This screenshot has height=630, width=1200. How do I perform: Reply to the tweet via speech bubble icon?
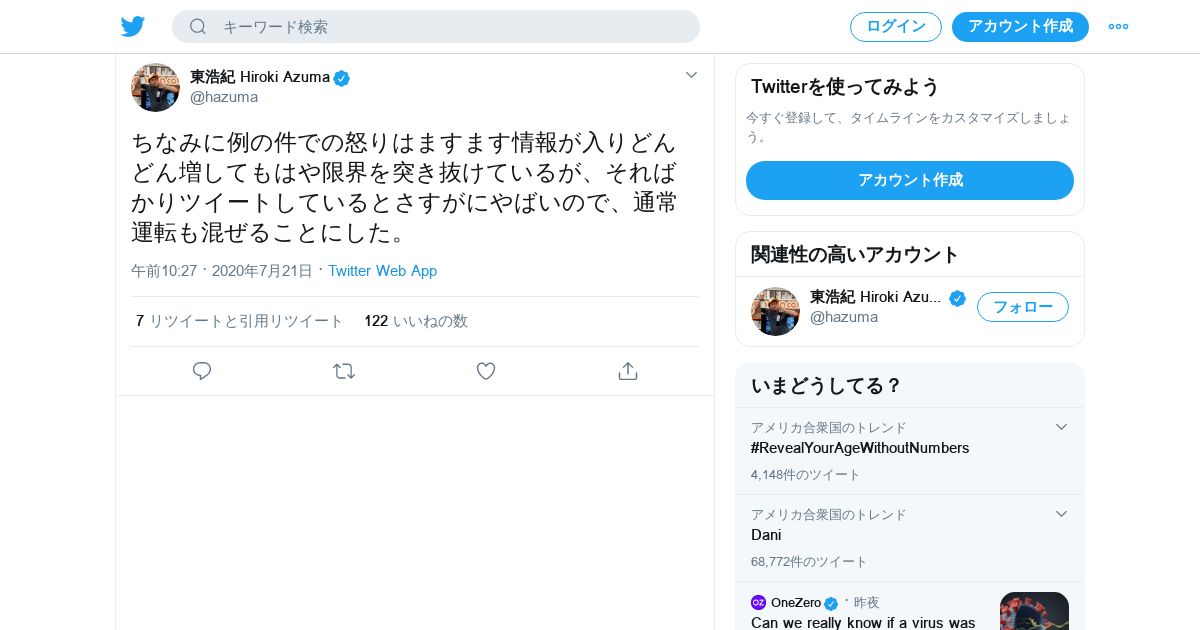202,371
